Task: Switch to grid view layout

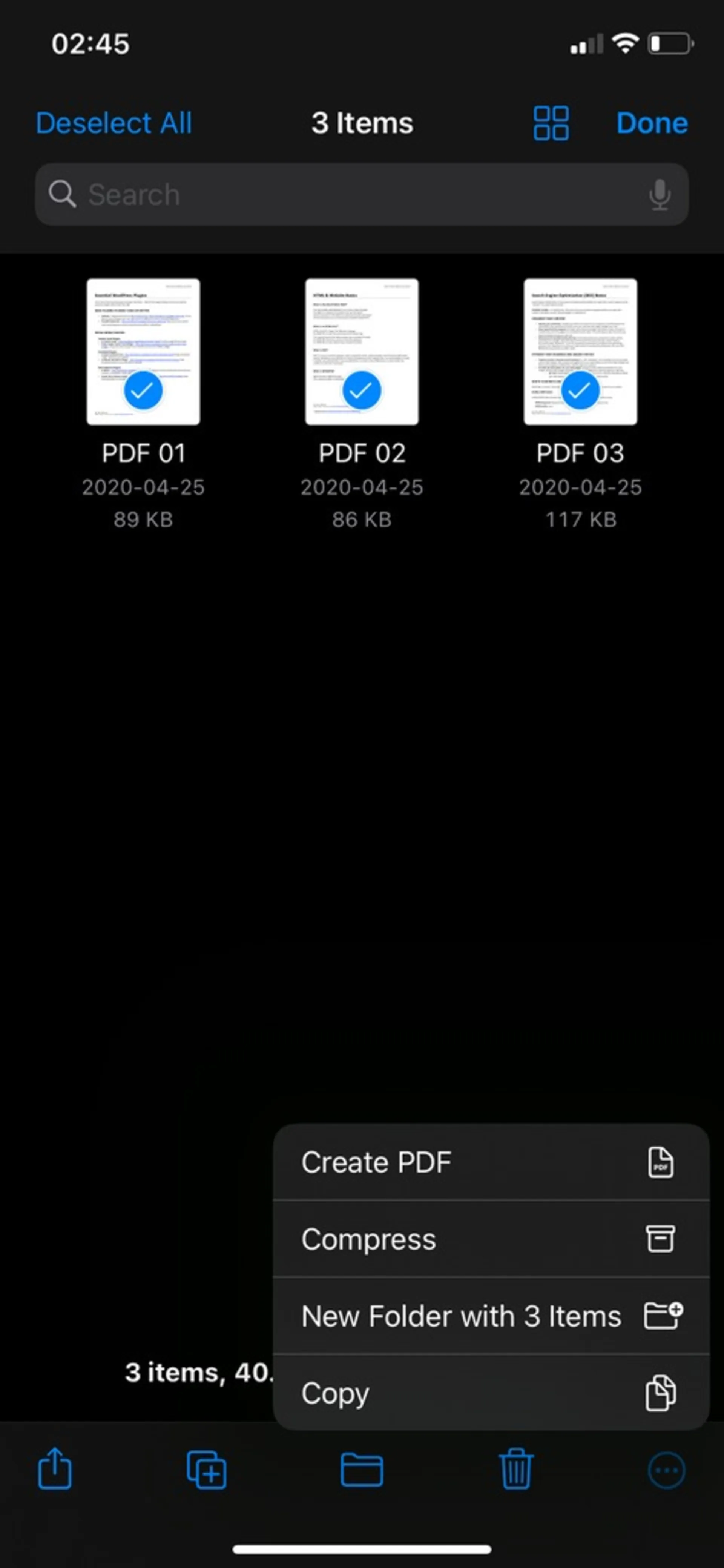Action: coord(551,122)
